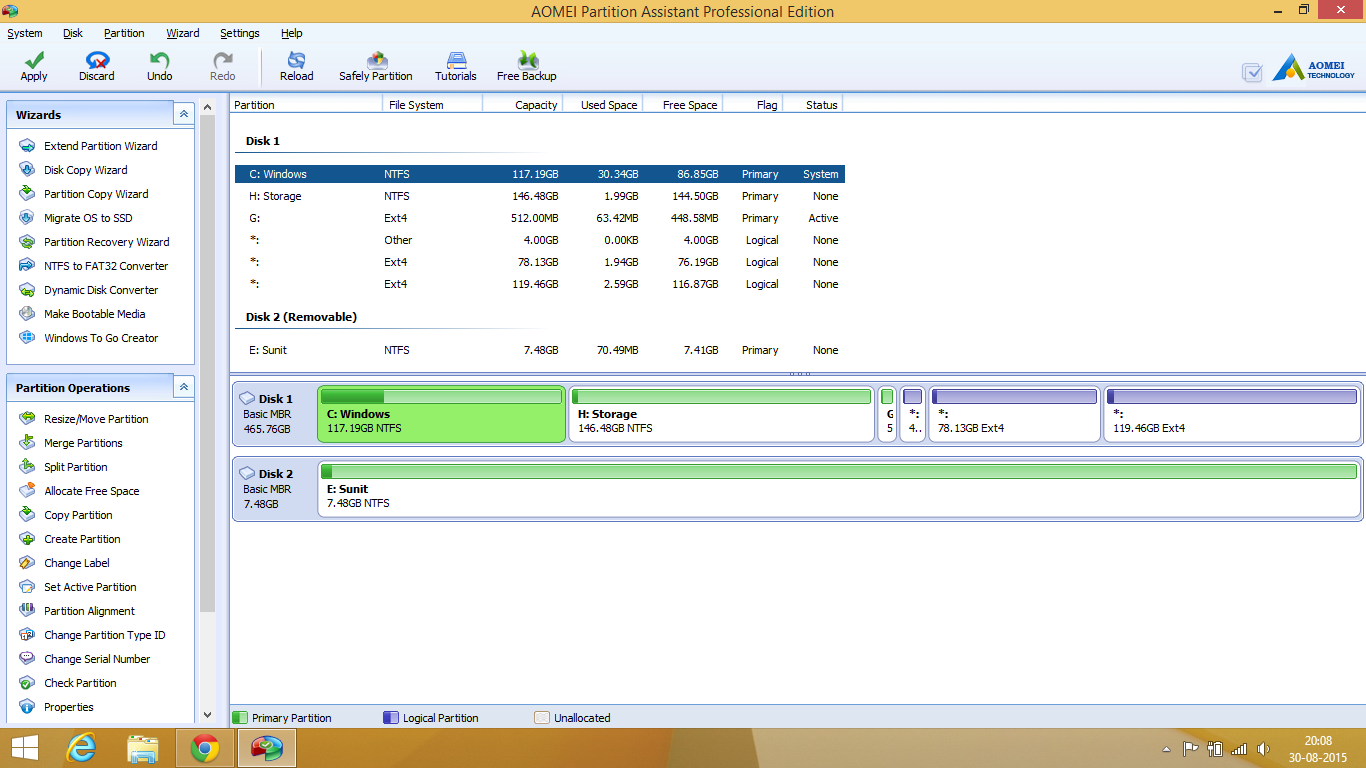Open the Settings menu
Image resolution: width=1366 pixels, height=768 pixels.
[240, 33]
